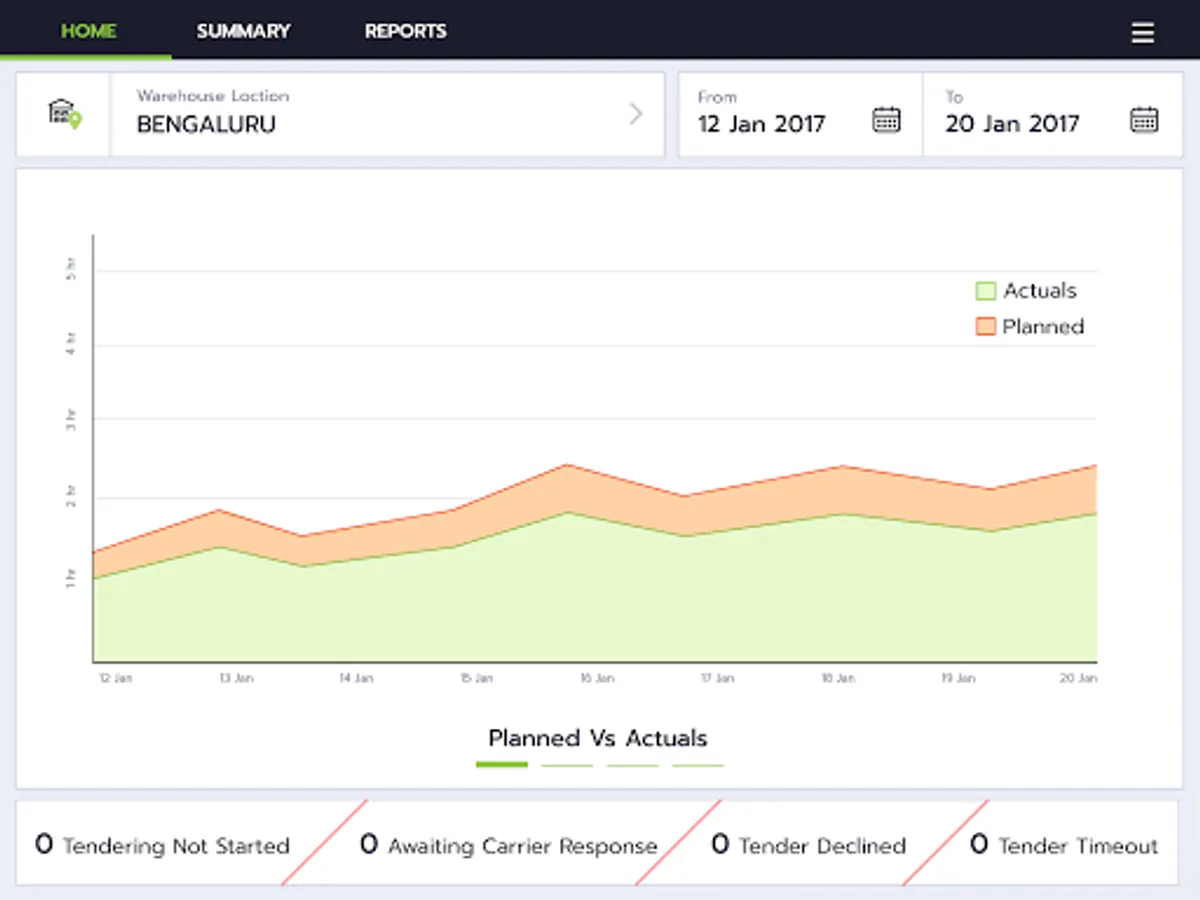Go to the second chart page indicator
Image resolution: width=1200 pixels, height=900 pixels.
[x=567, y=765]
